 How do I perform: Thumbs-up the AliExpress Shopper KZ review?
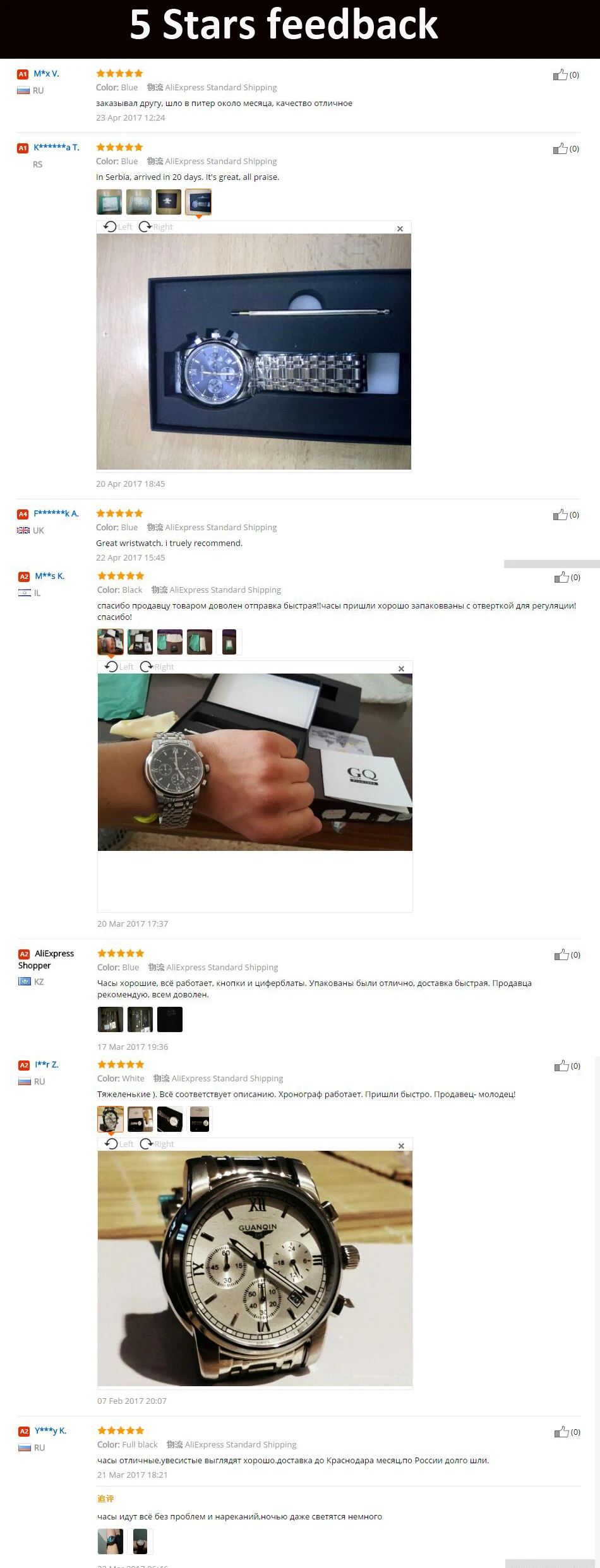561,955
